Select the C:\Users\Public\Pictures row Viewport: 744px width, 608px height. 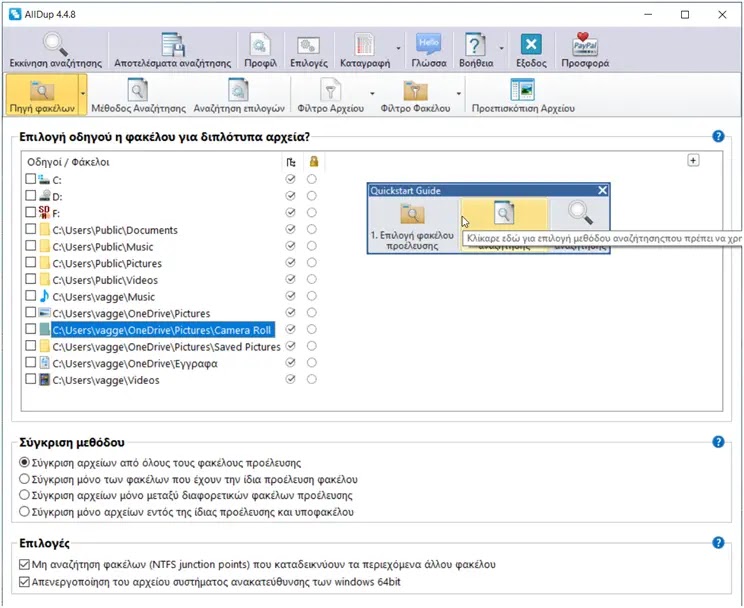pyautogui.click(x=107, y=263)
